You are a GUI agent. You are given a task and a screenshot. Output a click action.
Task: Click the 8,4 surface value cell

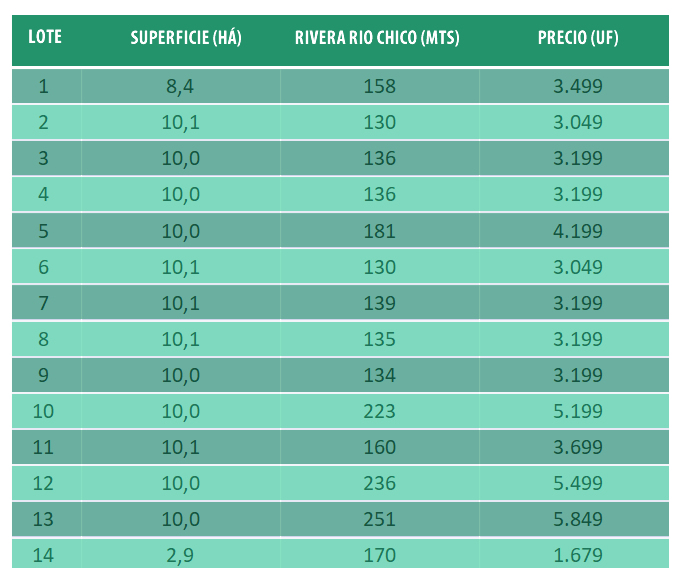180,86
